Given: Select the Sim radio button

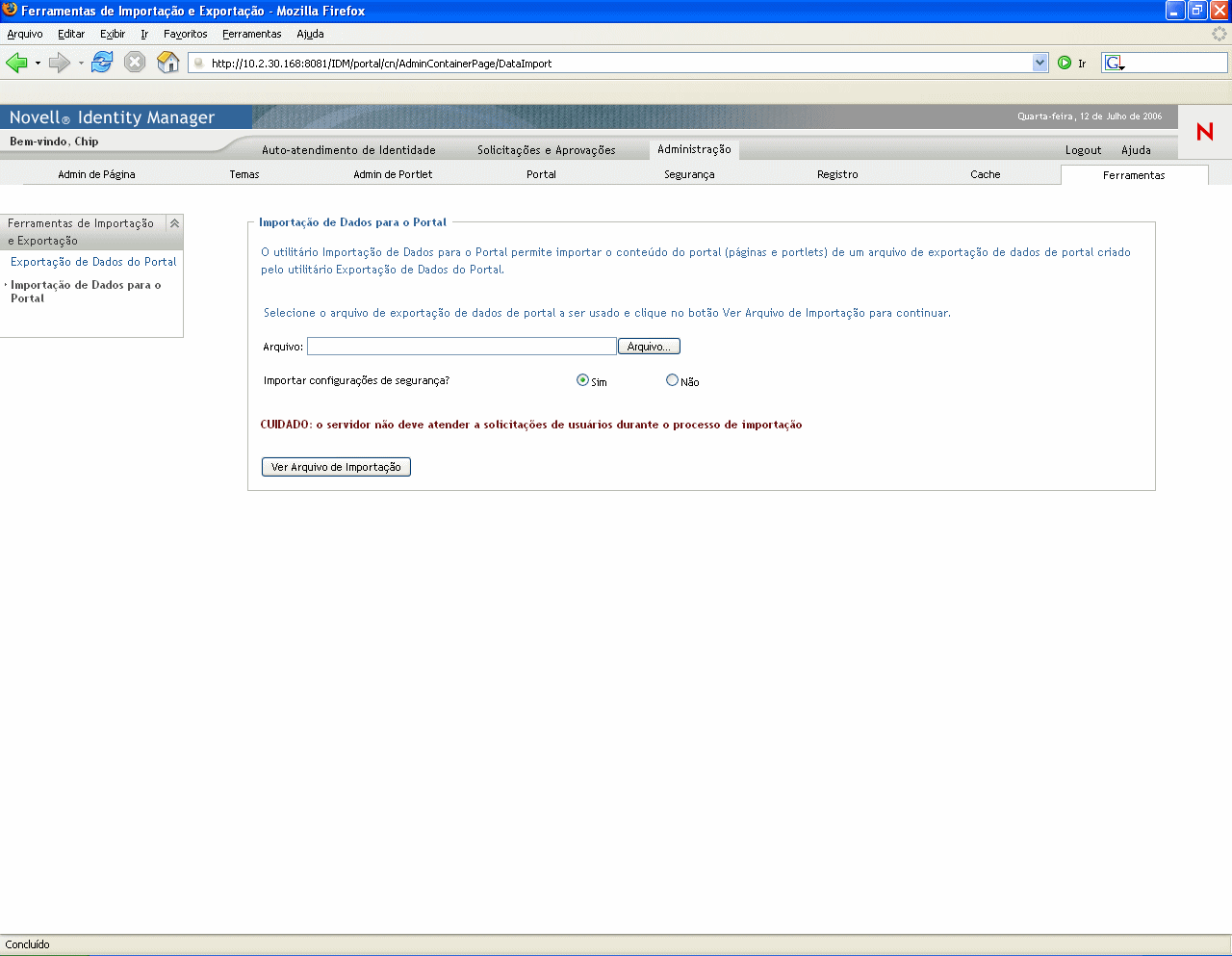Looking at the screenshot, I should click(x=582, y=380).
